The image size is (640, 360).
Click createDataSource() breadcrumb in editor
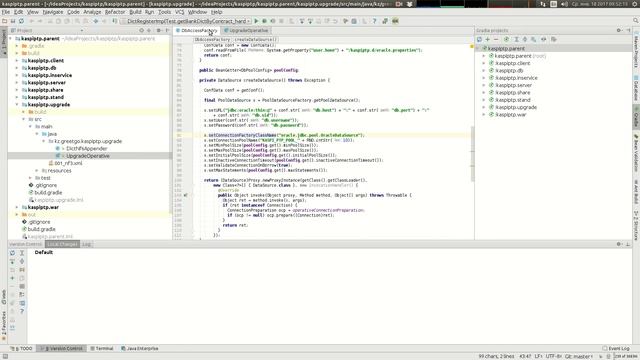tap(256, 40)
